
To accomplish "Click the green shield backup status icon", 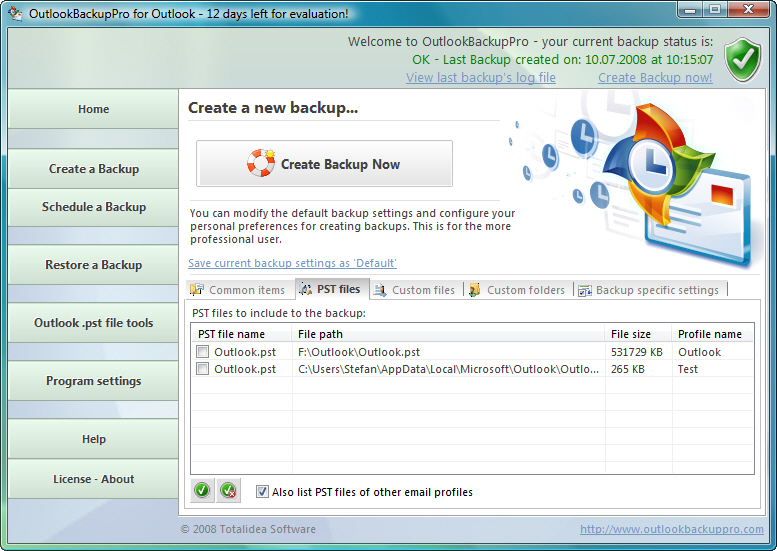I will [742, 59].
